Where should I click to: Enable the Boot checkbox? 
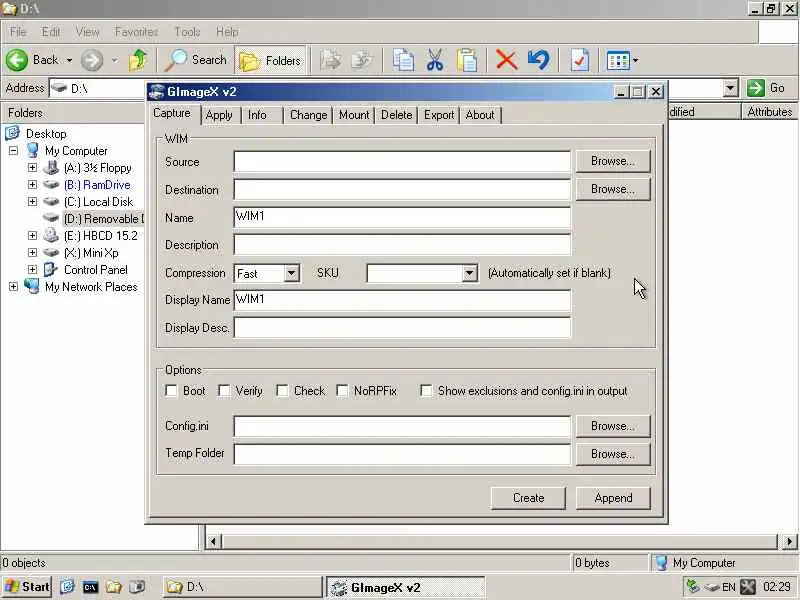(171, 391)
